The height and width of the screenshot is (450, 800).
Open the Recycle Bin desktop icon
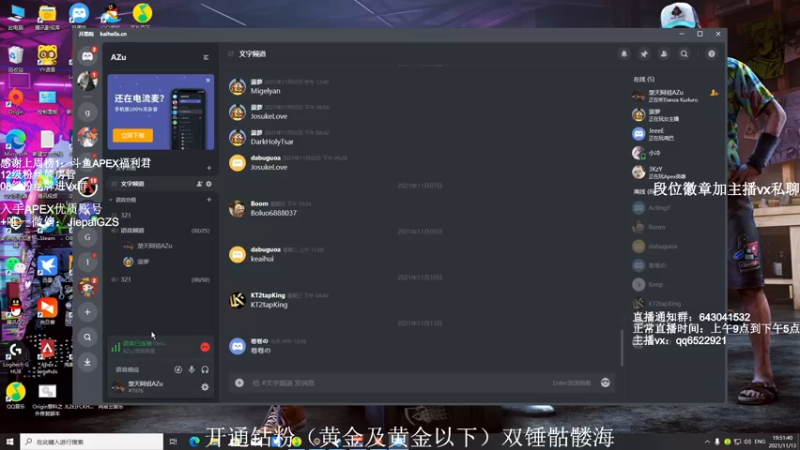click(16, 58)
